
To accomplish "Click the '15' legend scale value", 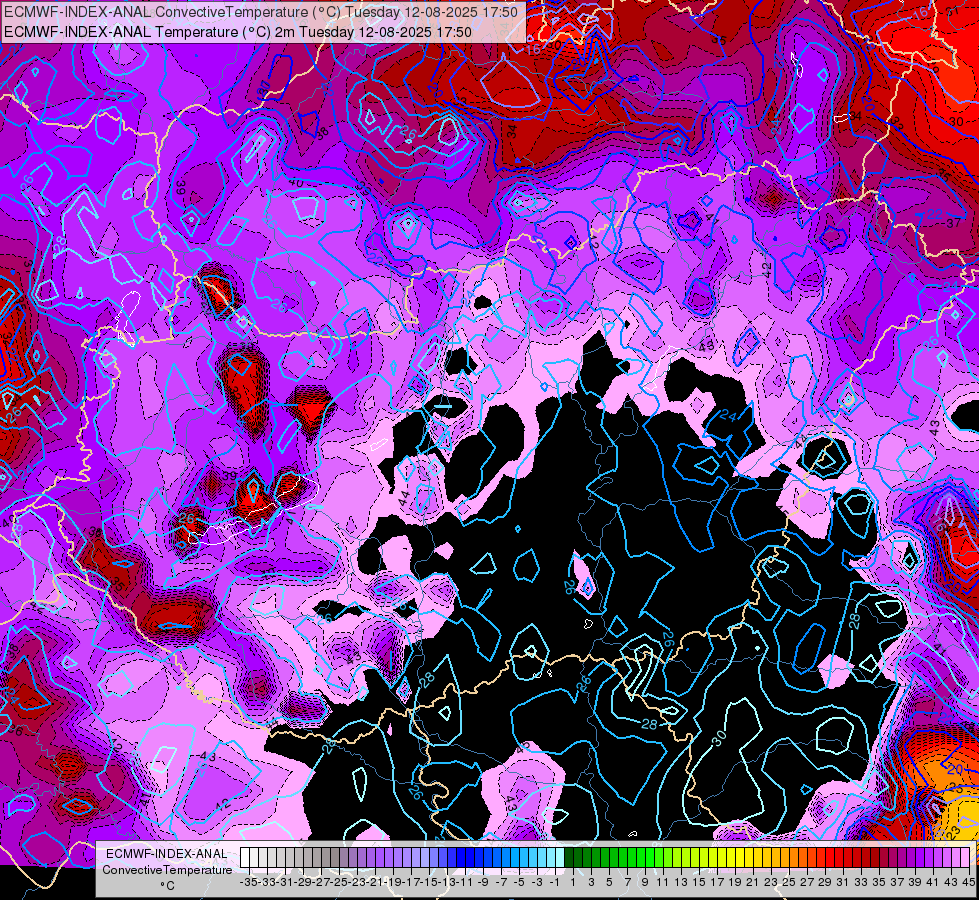I will pyautogui.click(x=699, y=882).
